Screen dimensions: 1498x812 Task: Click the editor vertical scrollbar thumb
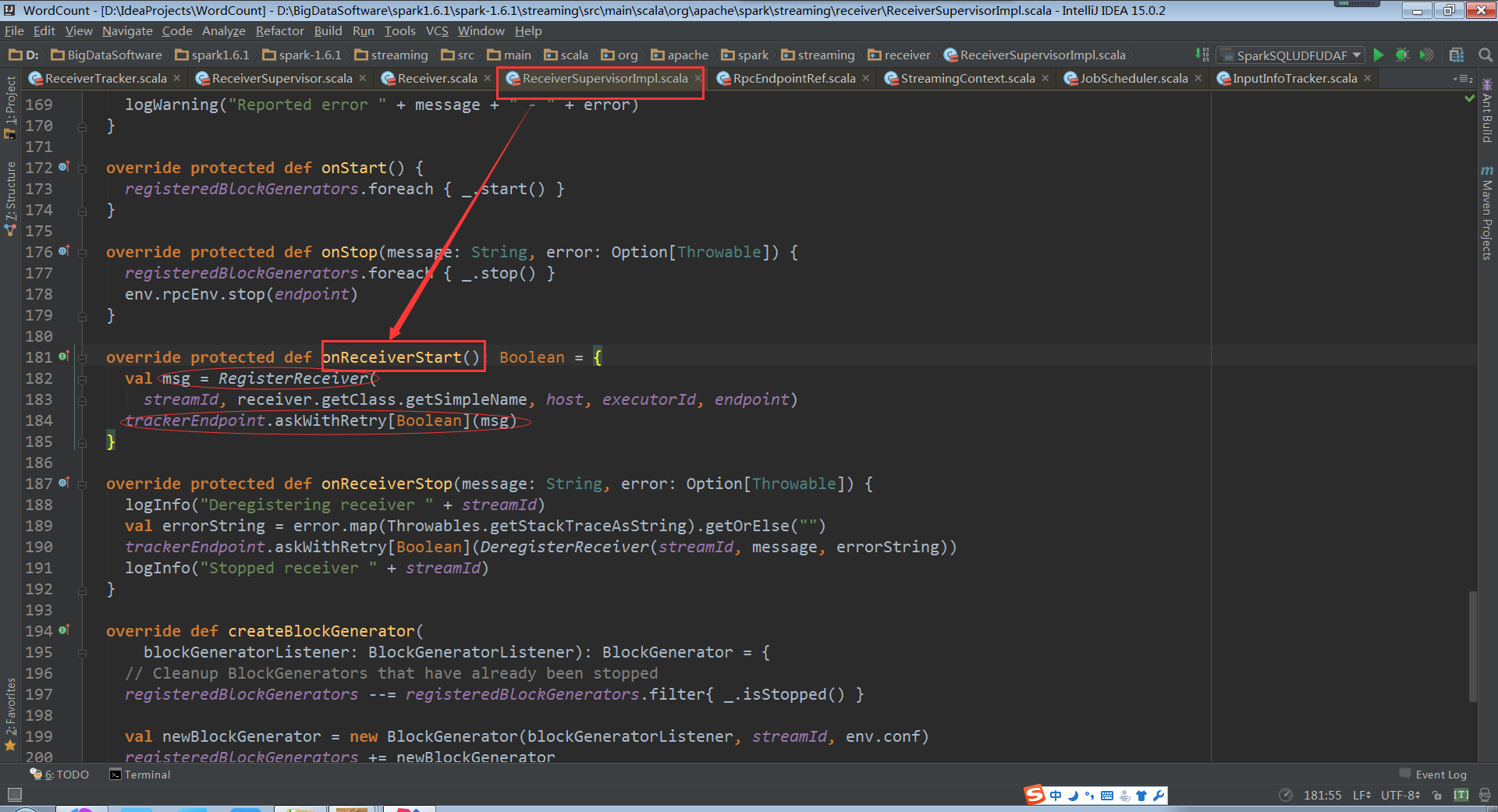1472,647
